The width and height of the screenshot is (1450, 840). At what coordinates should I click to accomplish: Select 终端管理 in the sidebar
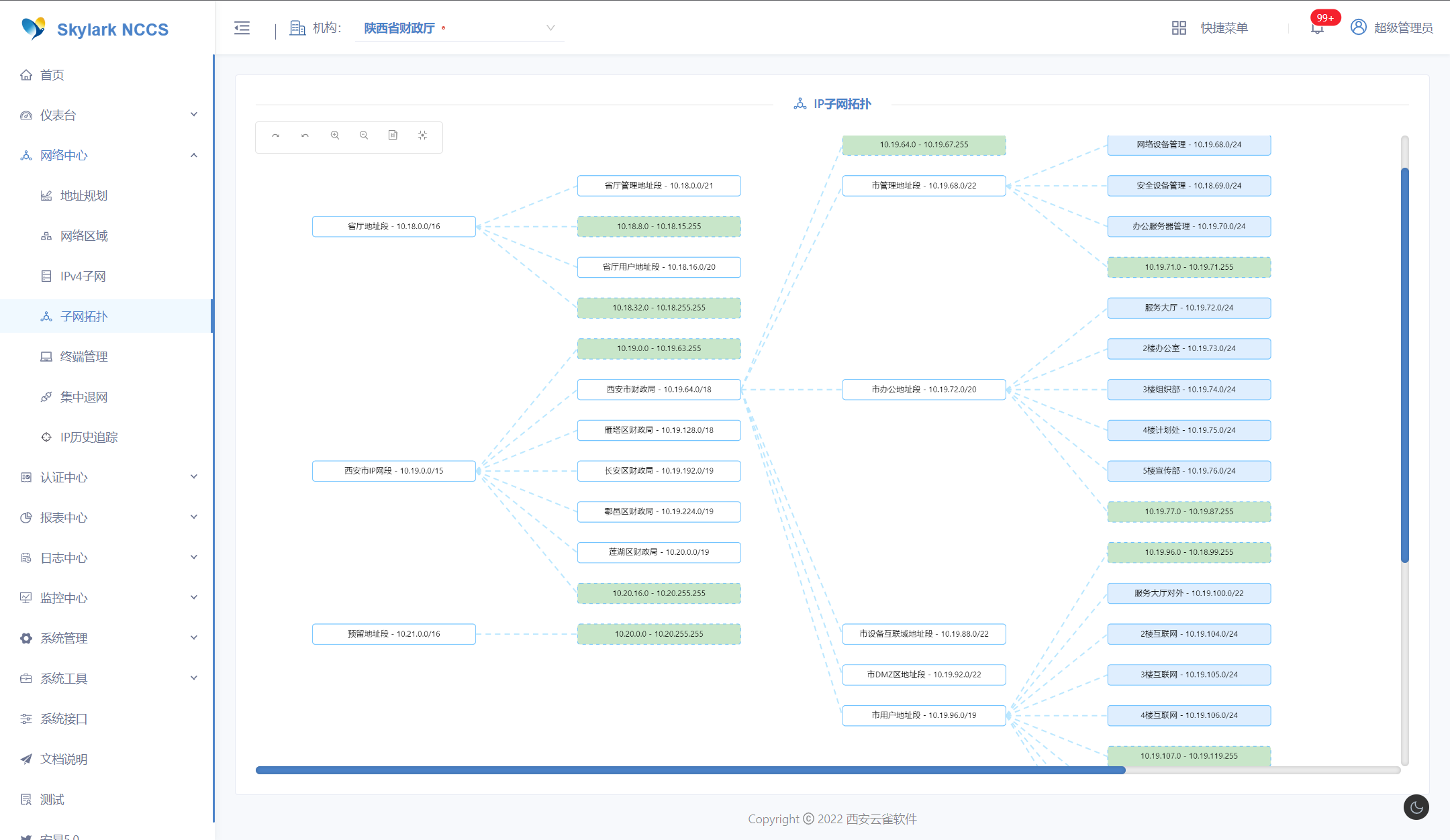tap(84, 357)
